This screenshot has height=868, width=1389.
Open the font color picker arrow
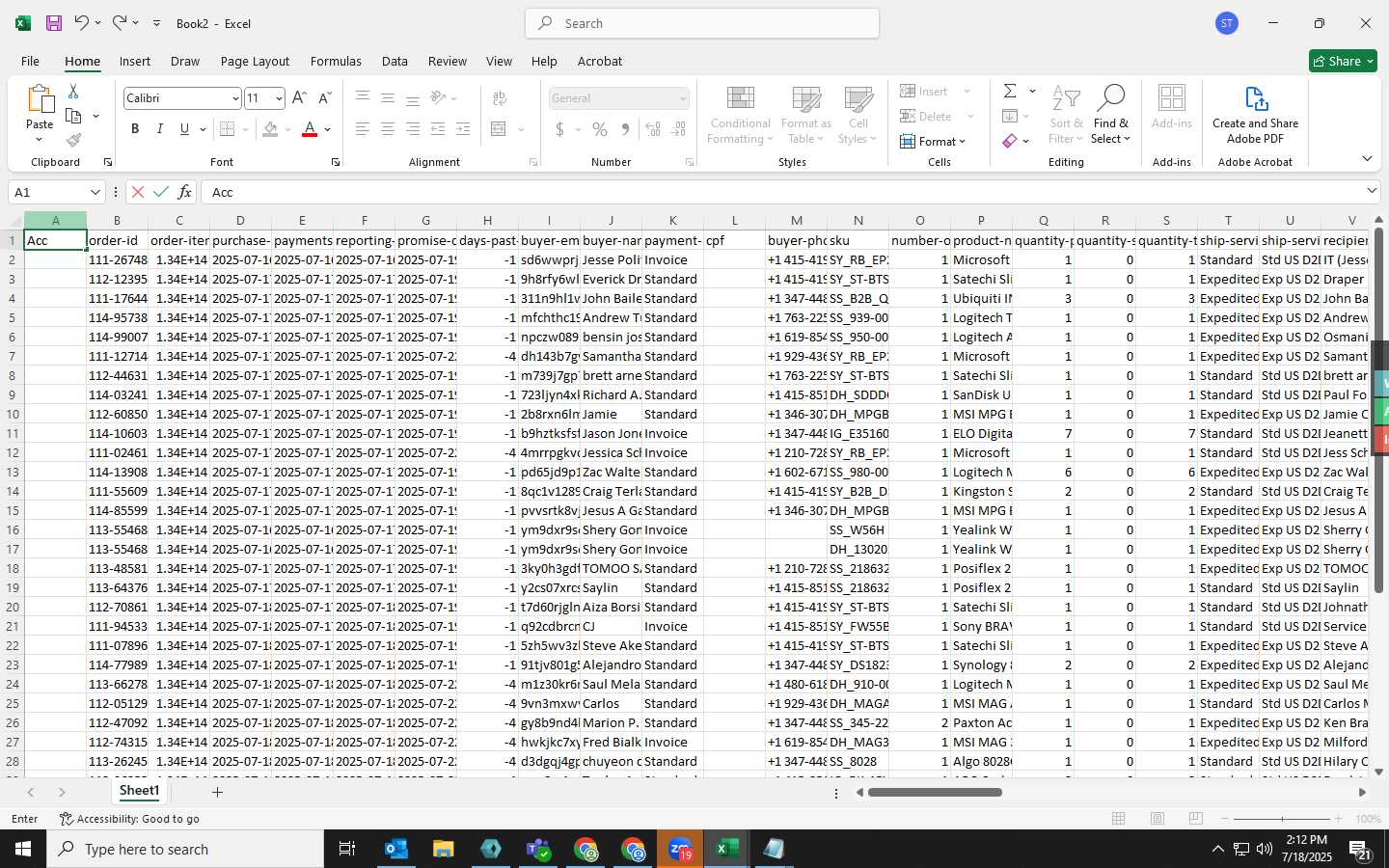(328, 129)
